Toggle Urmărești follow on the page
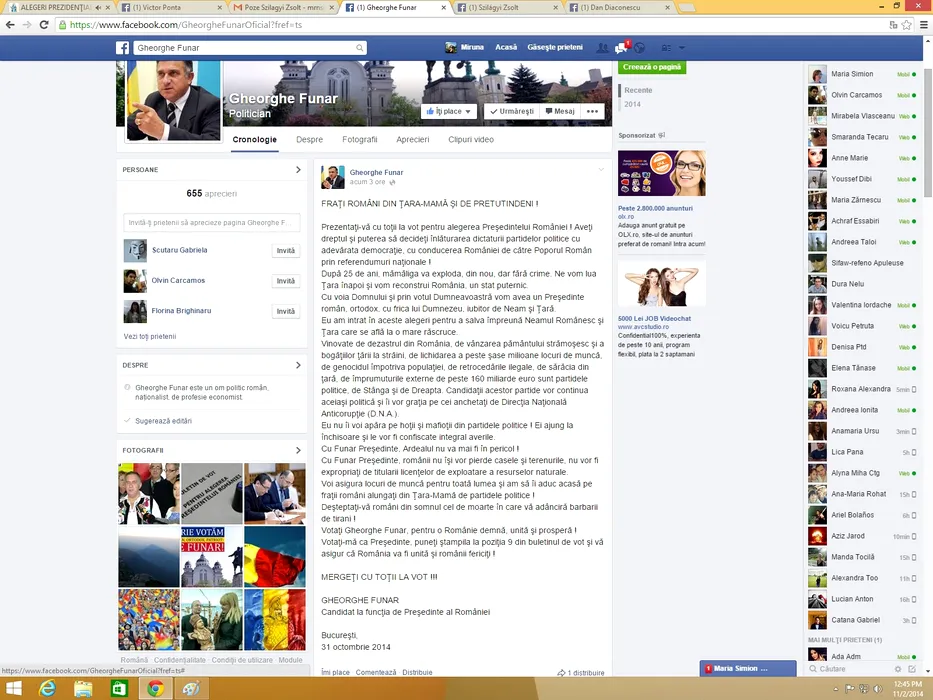Image resolution: width=933 pixels, height=700 pixels. point(512,112)
